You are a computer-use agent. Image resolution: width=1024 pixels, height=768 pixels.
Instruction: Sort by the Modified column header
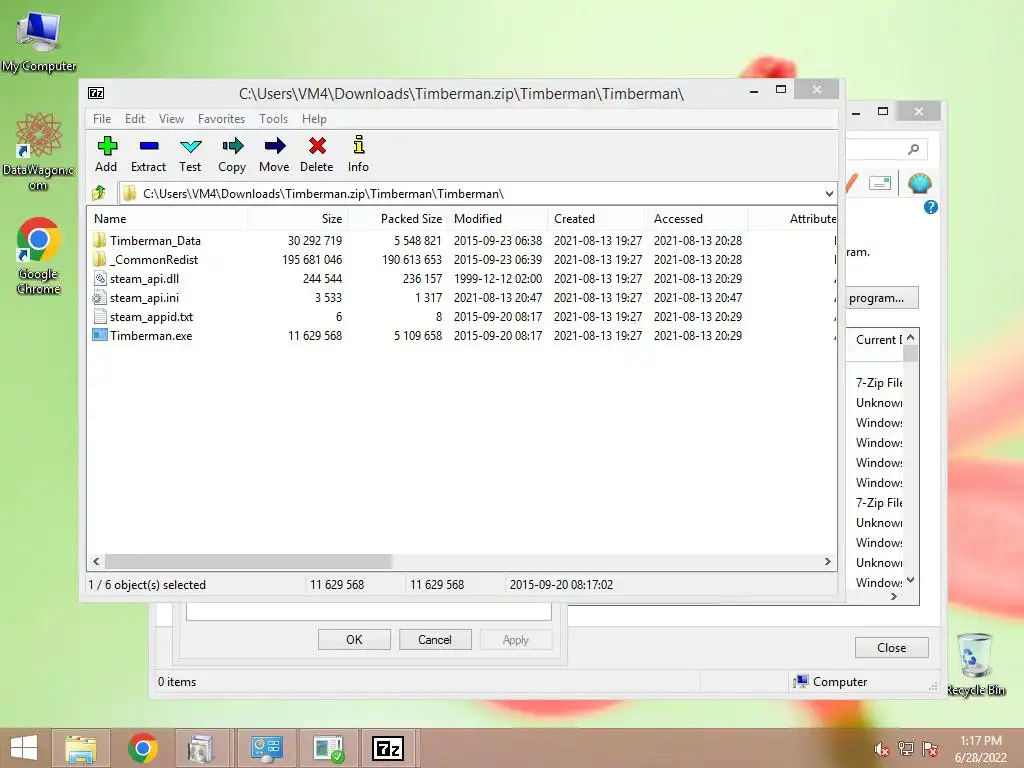498,219
